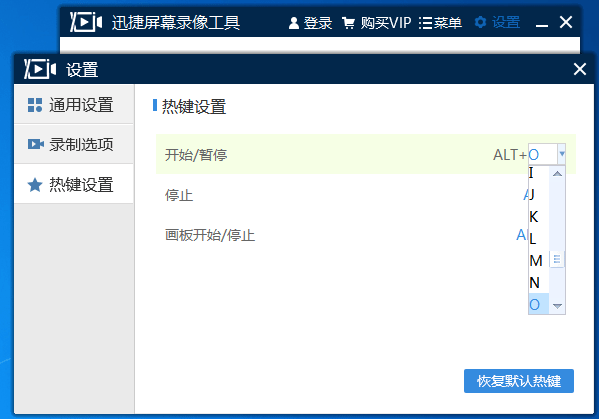This screenshot has width=599, height=419.
Task: Choose letter M from hotkey list
Action: click(539, 261)
